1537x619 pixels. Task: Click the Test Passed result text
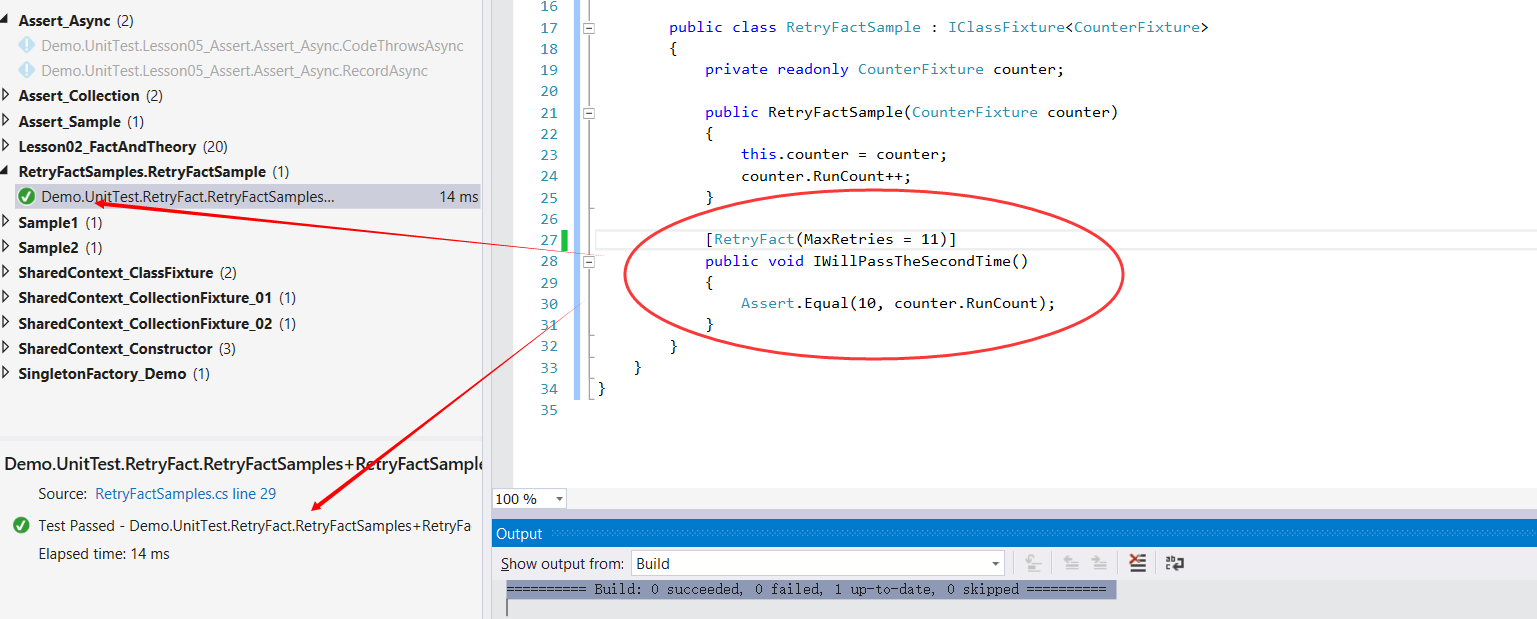pos(254,526)
